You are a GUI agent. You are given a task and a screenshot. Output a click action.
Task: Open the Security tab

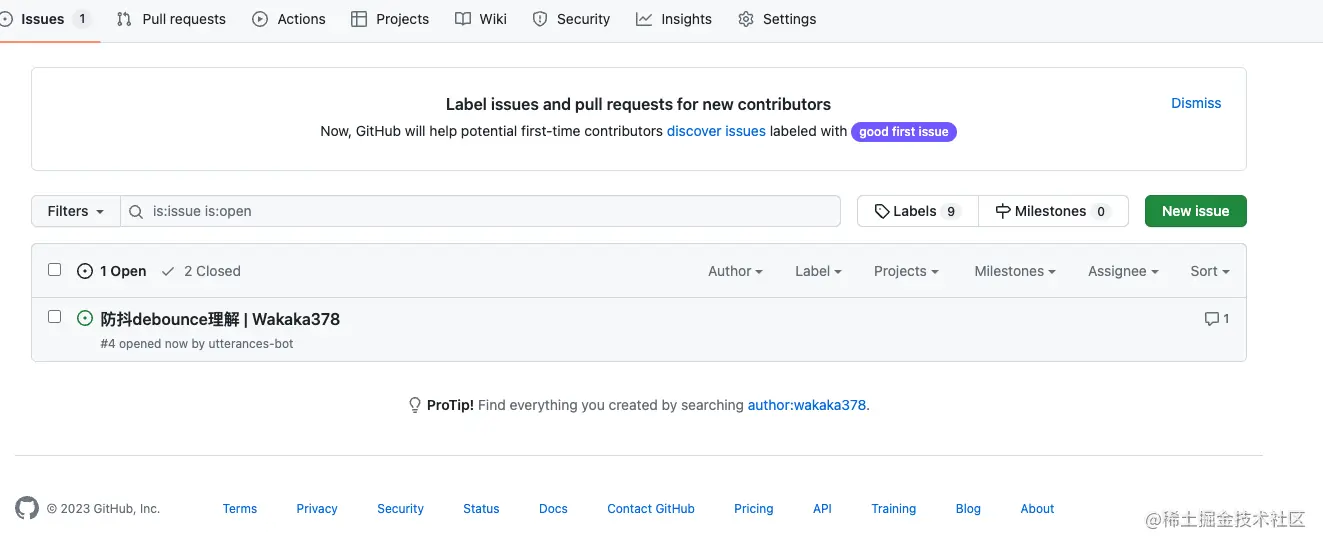pos(571,19)
